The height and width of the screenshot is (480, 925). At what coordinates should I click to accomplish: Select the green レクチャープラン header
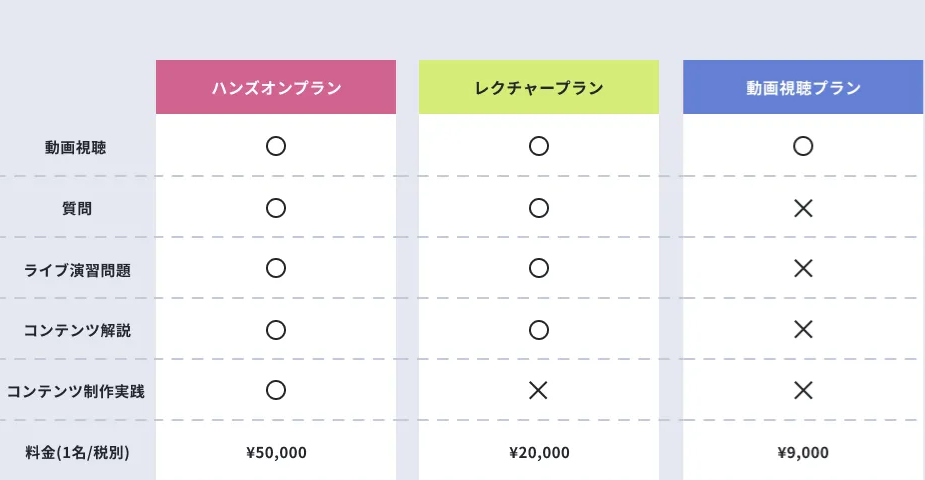[539, 87]
